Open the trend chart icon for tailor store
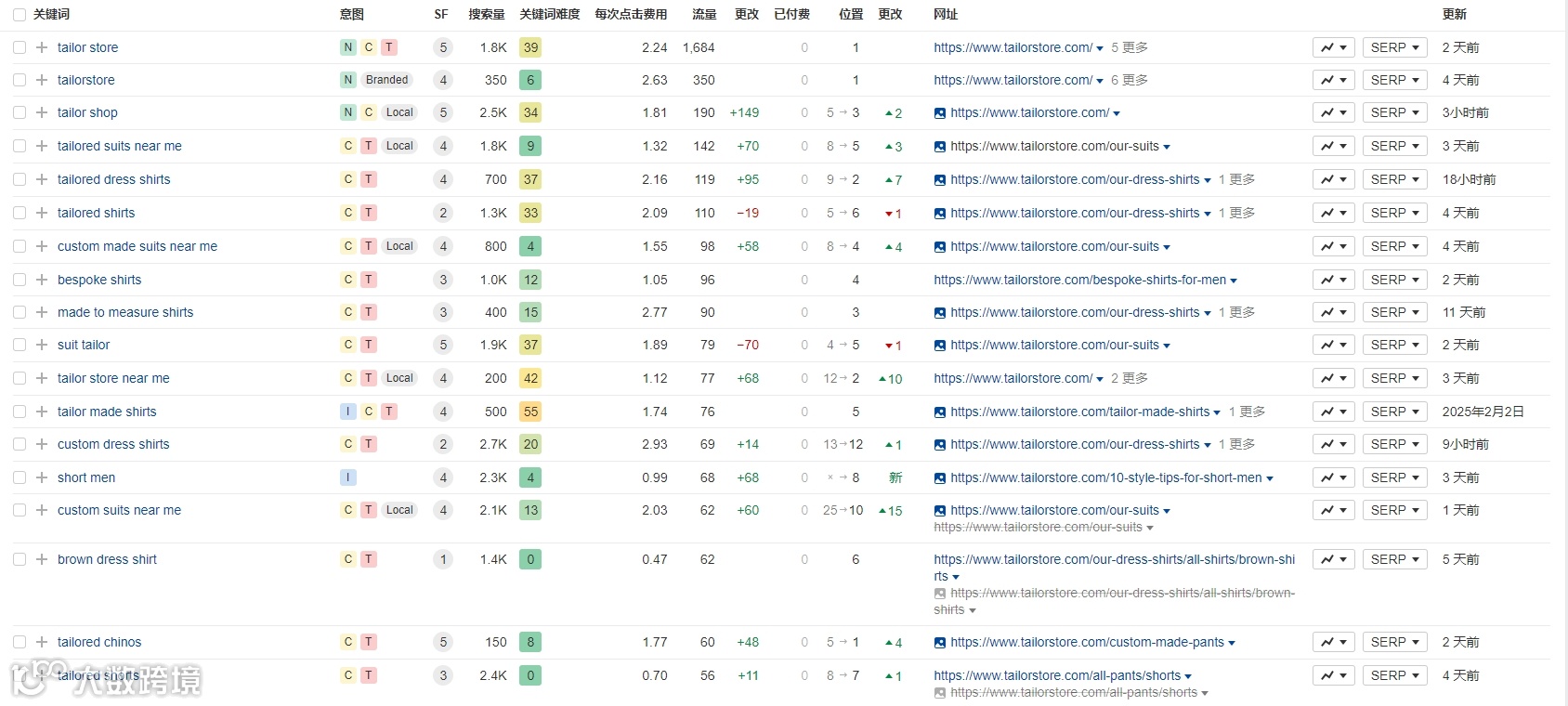The width and height of the screenshot is (1568, 706). pos(1334,47)
